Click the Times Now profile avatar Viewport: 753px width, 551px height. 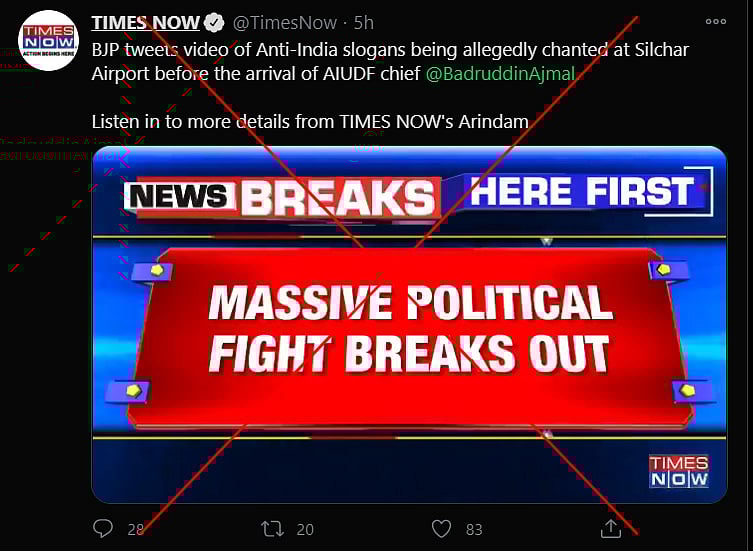[48, 40]
